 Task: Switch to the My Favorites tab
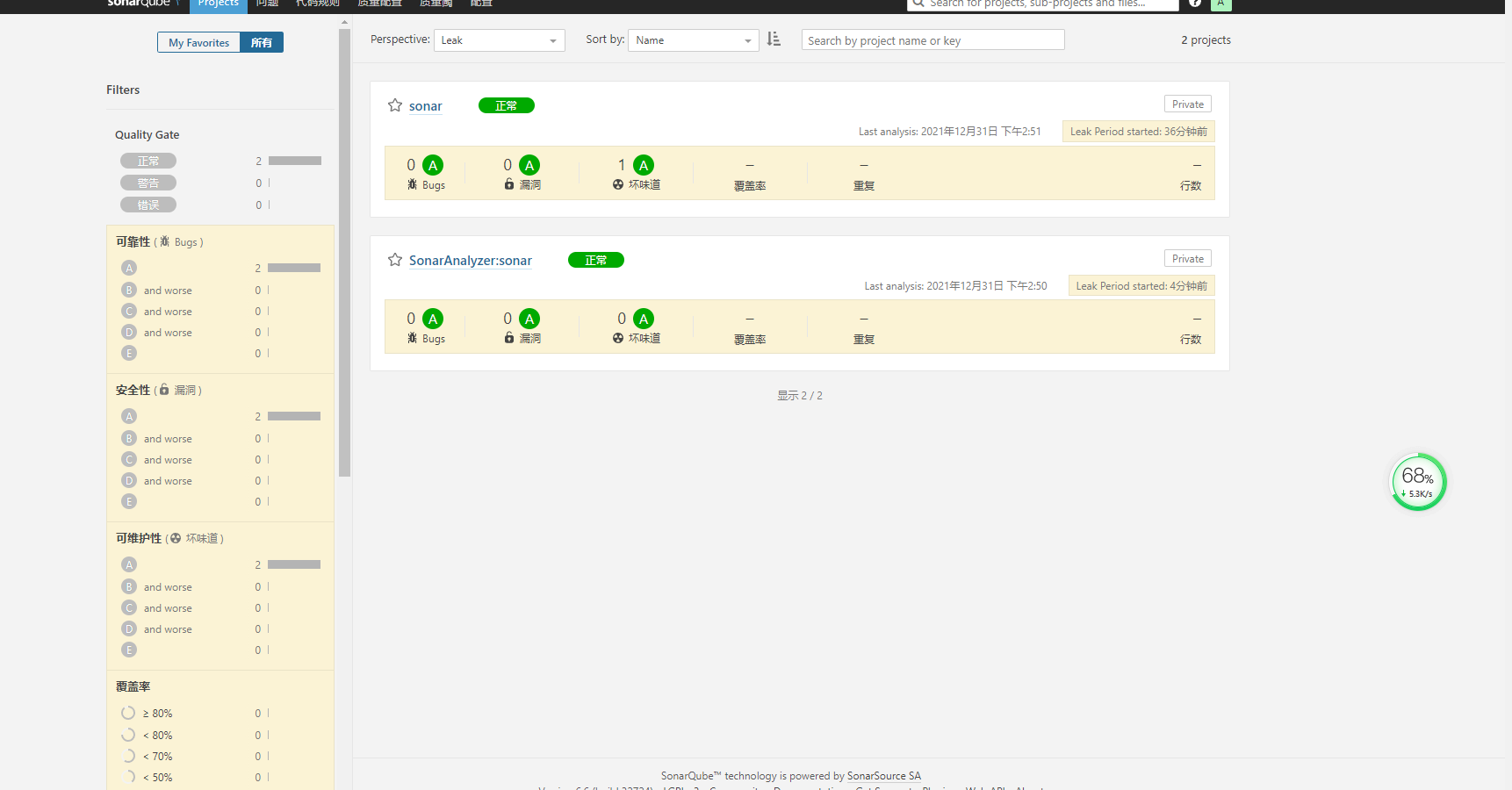[198, 42]
